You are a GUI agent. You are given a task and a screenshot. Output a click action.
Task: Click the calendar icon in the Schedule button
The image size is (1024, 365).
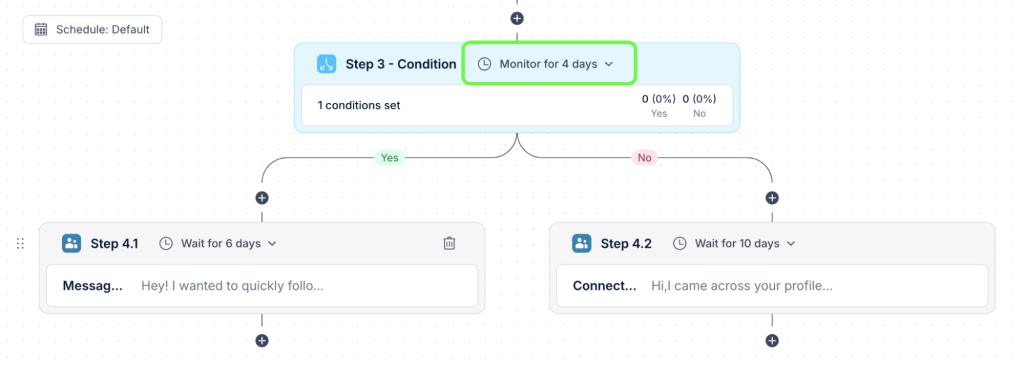point(40,29)
